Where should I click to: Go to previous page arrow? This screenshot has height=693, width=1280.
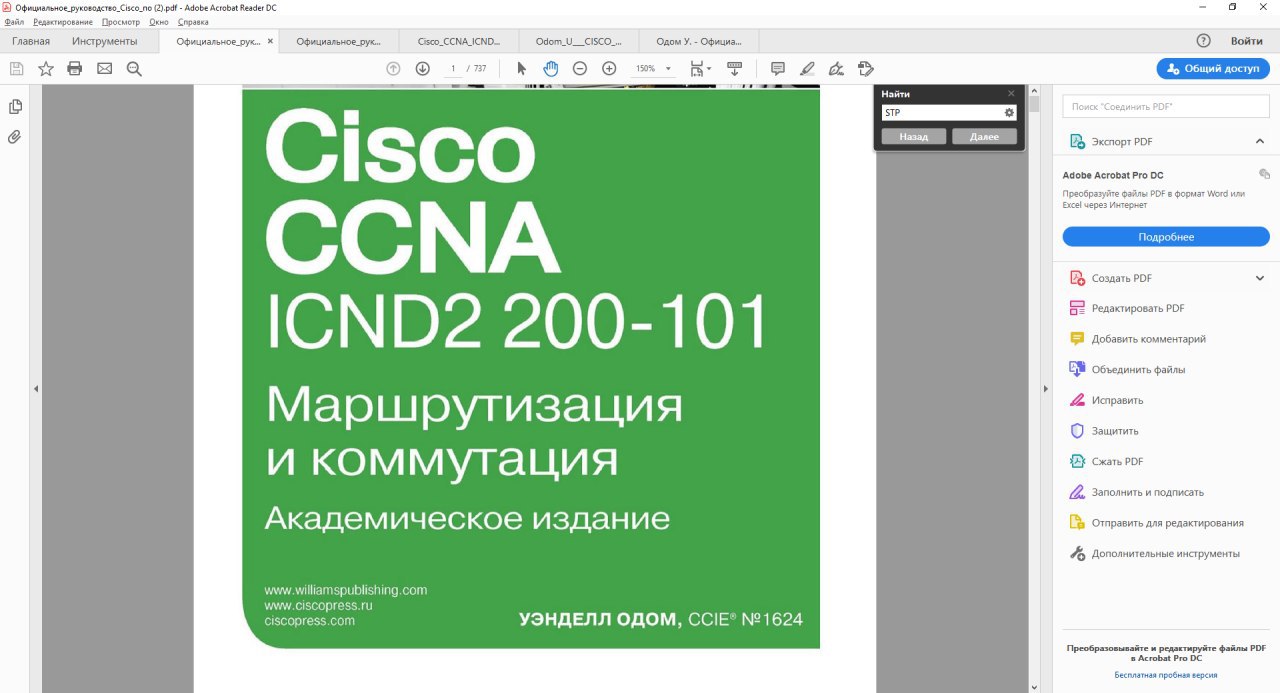pos(393,68)
